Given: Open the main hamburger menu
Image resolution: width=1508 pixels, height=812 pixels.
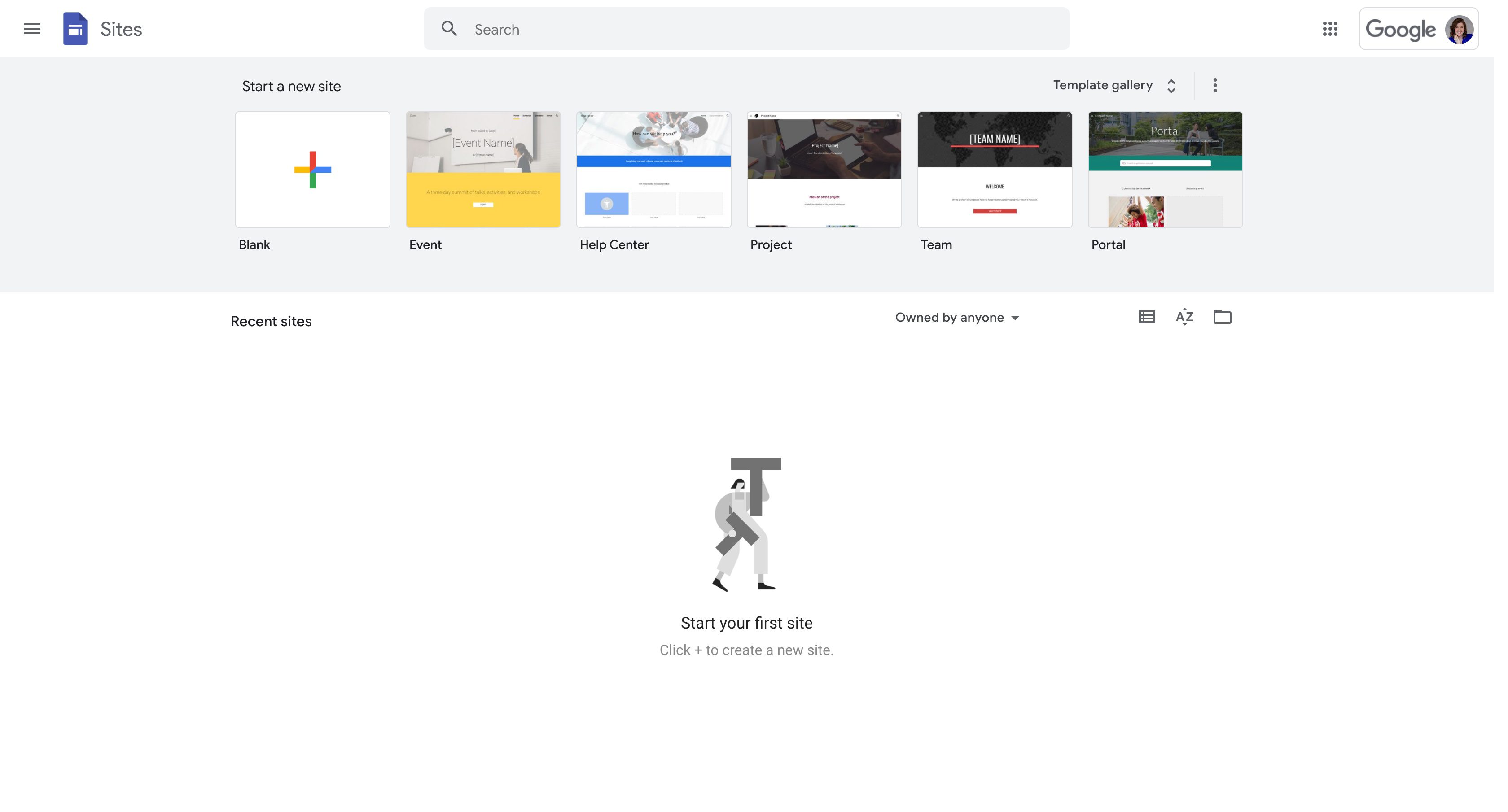Looking at the screenshot, I should (32, 29).
